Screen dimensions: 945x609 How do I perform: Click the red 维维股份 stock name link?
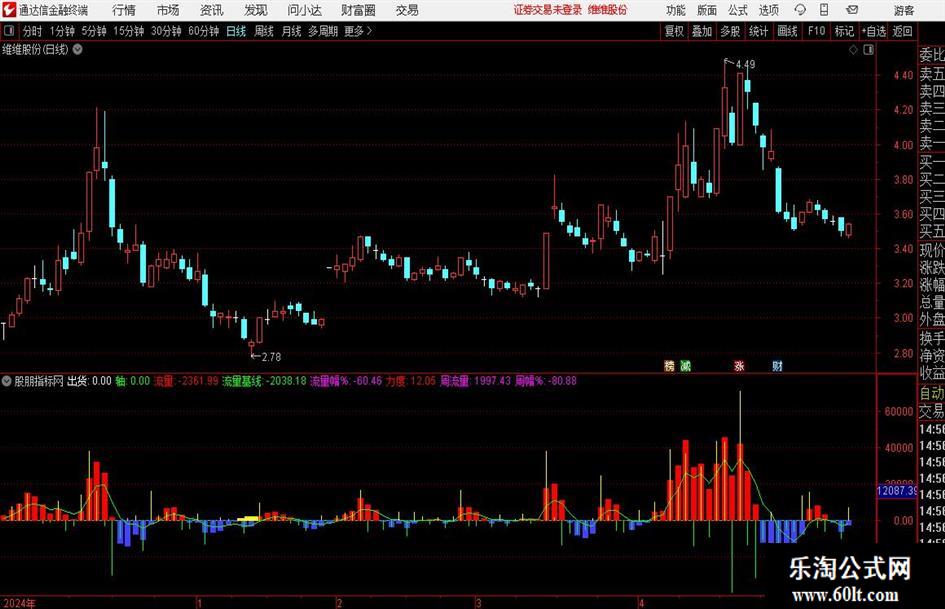pos(608,10)
